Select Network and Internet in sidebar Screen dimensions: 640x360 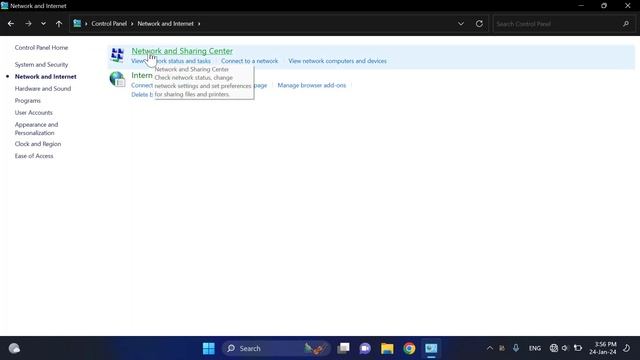coord(45,76)
